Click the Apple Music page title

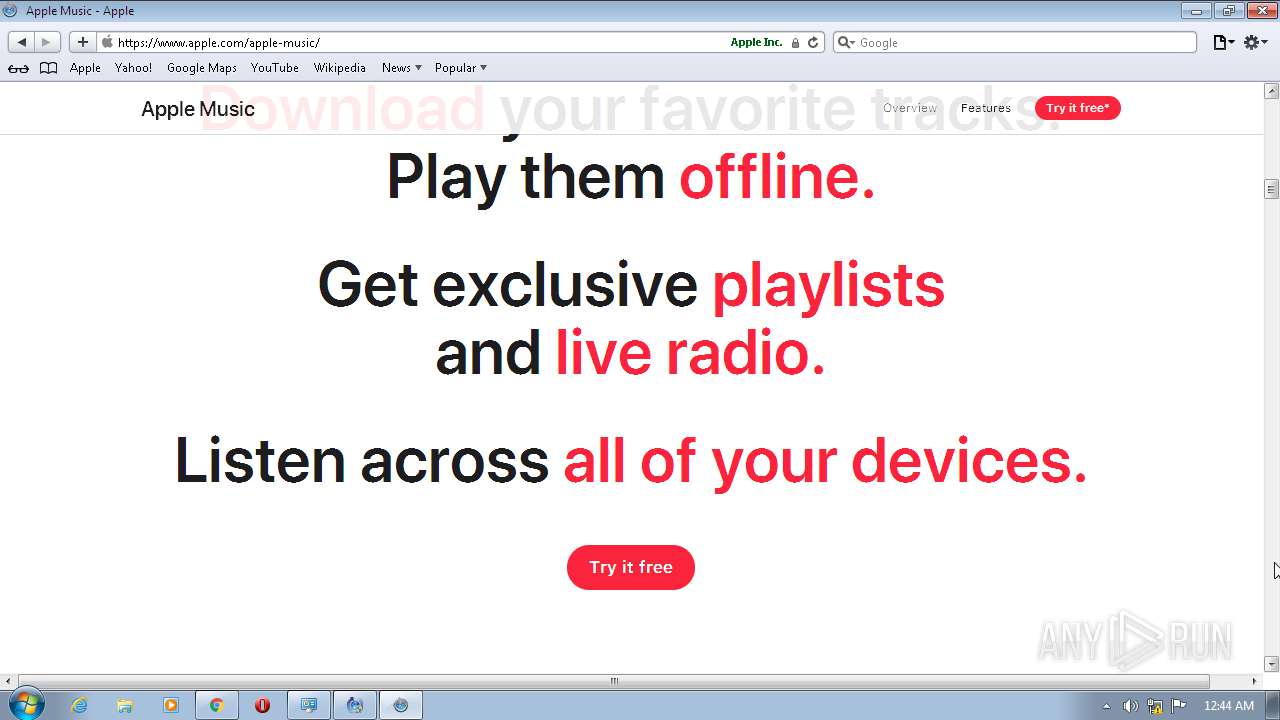(198, 108)
